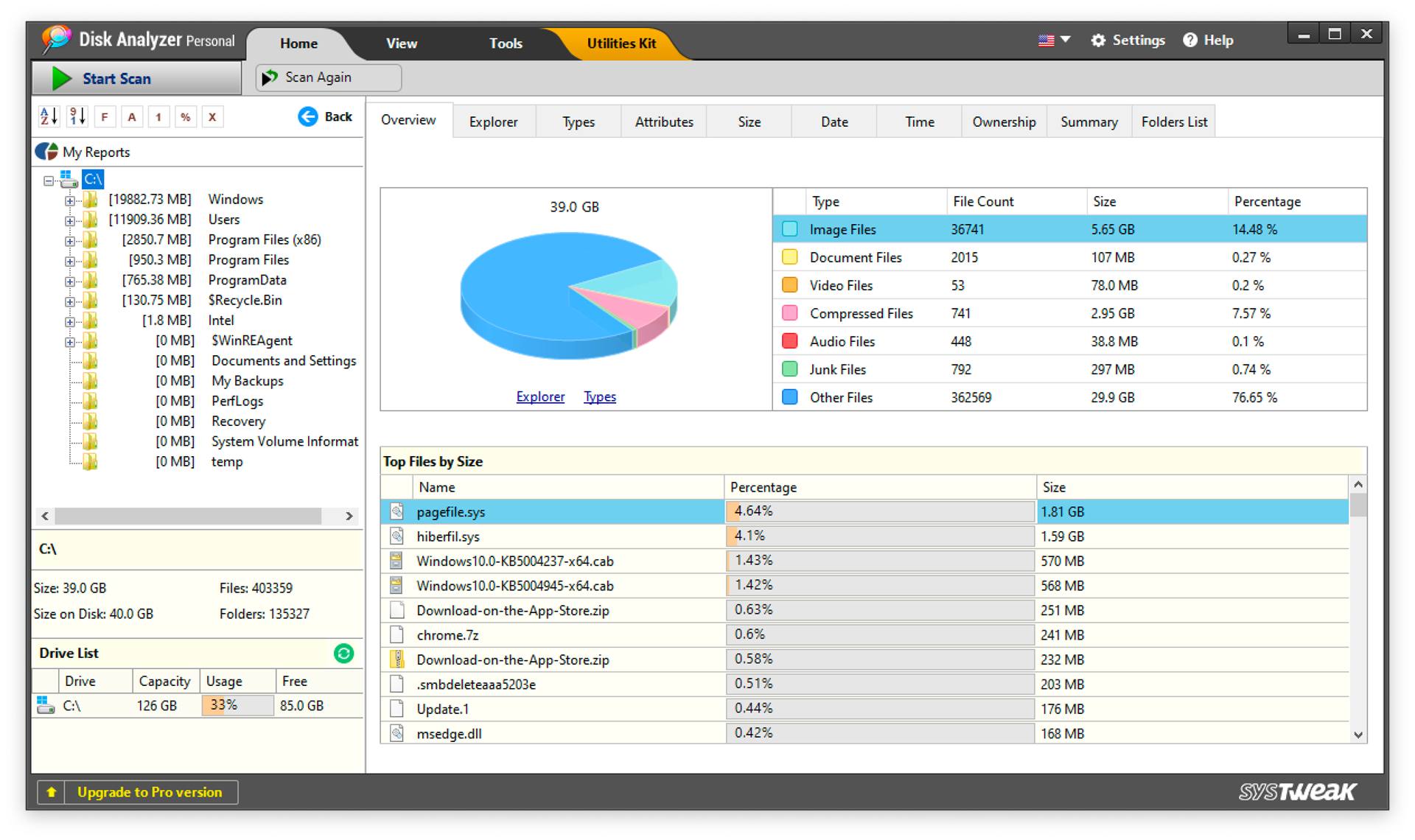Click Upgrade to Pro version button
The height and width of the screenshot is (840, 1415).
pos(137,792)
